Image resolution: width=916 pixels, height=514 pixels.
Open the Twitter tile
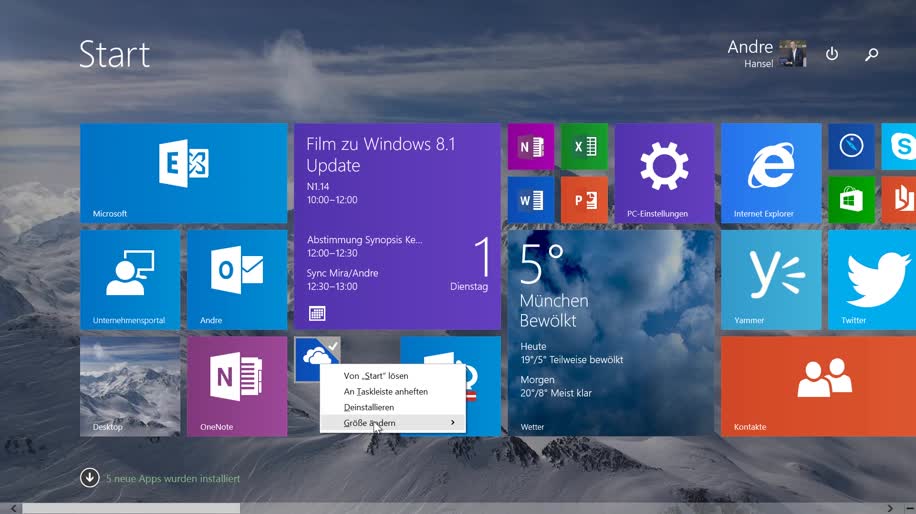coord(872,280)
